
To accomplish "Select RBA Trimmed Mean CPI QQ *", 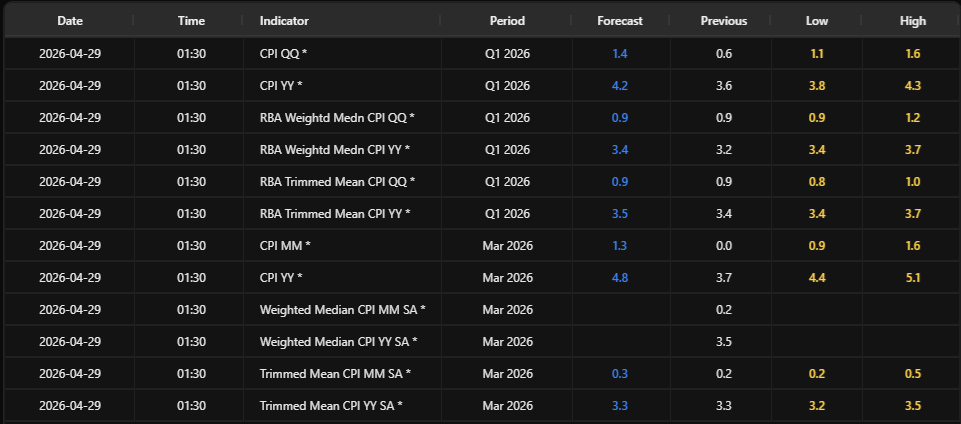I will [338, 181].
